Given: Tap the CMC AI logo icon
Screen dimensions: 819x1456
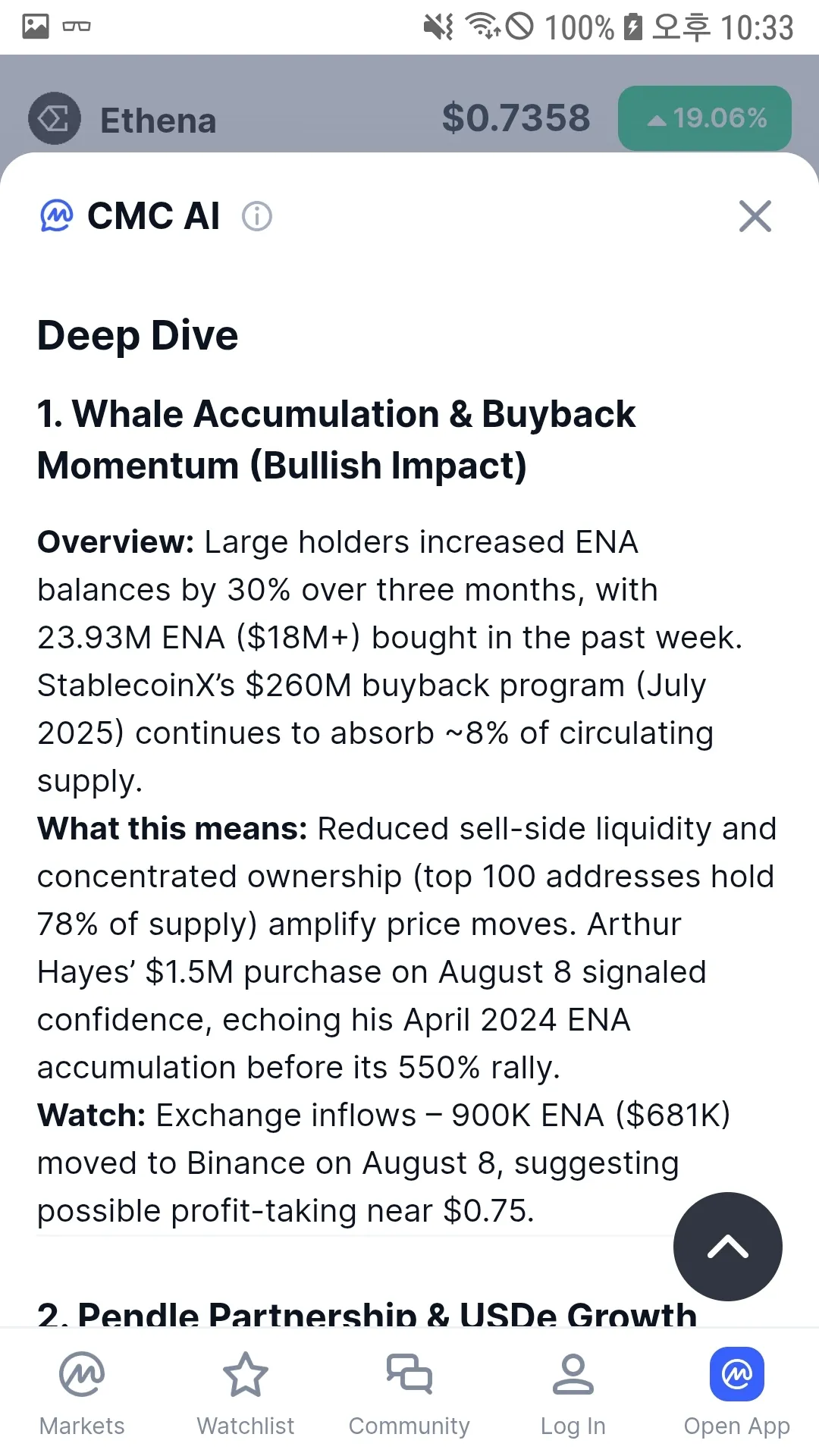Looking at the screenshot, I should point(56,216).
